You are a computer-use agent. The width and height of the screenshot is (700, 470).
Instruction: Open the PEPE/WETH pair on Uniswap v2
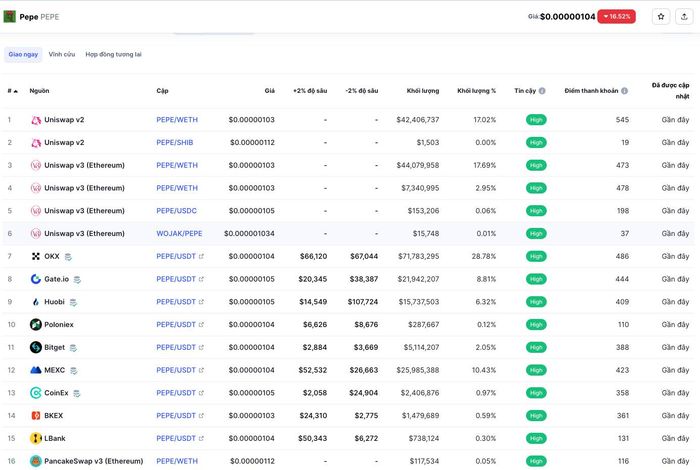[177, 120]
